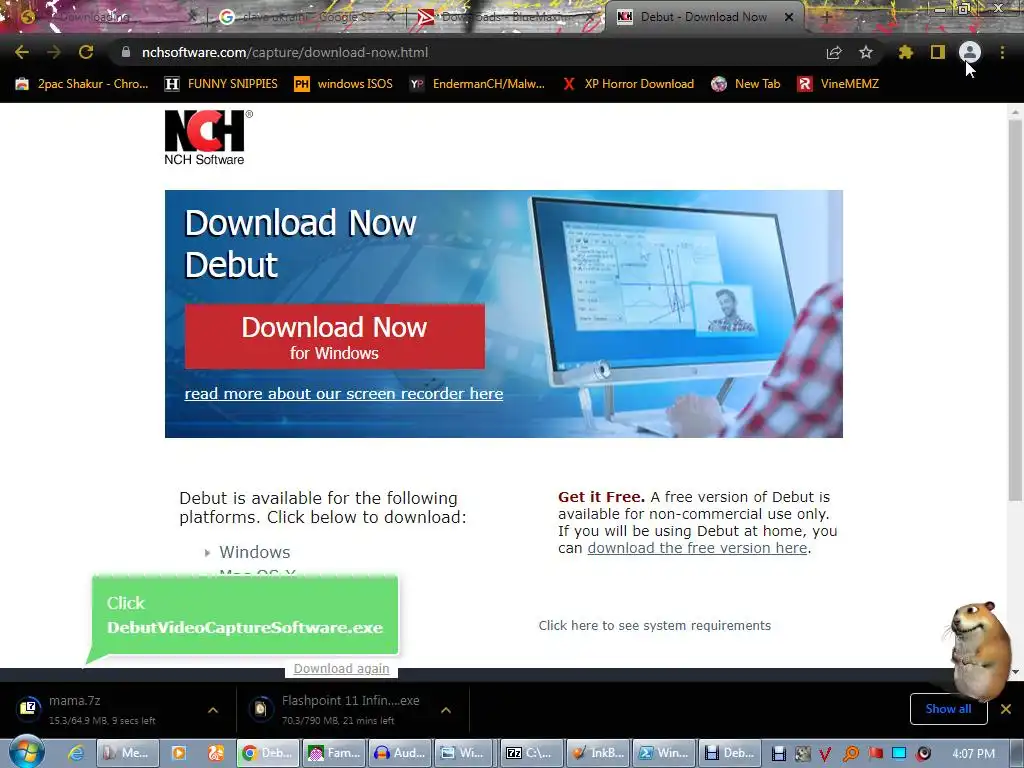
Task: Click here to see system requirements
Action: click(654, 626)
